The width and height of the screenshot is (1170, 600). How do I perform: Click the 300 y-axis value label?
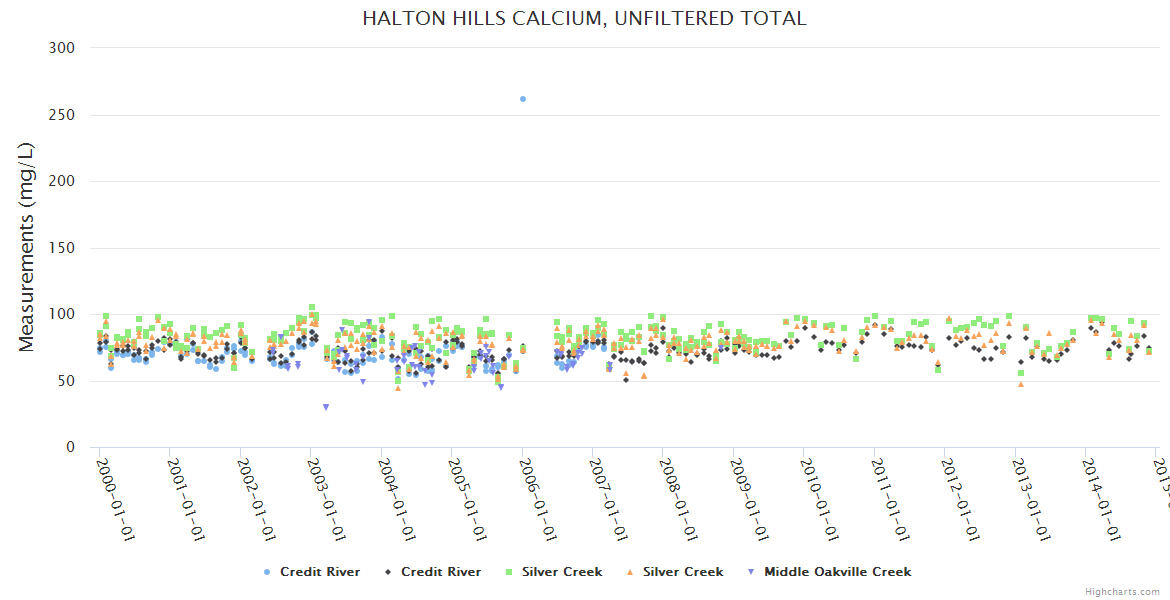pos(62,48)
